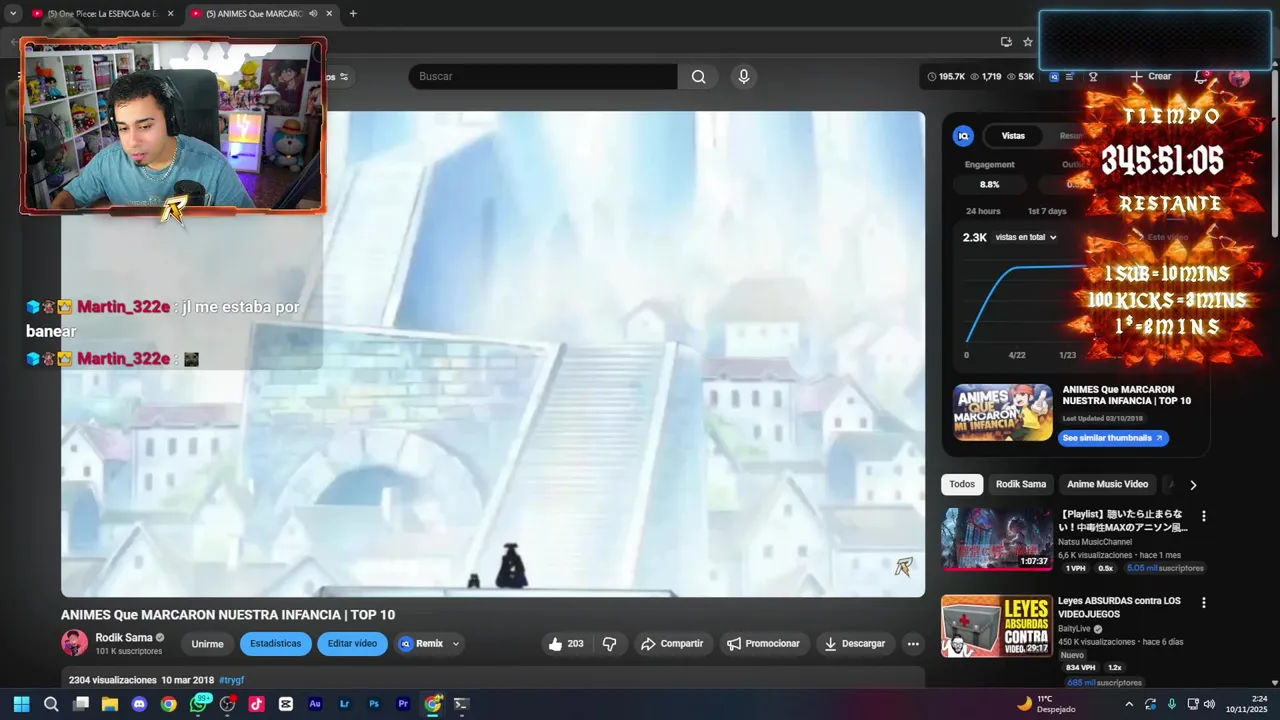This screenshot has width=1280, height=720.
Task: Open Discord from the taskbar
Action: 139,704
